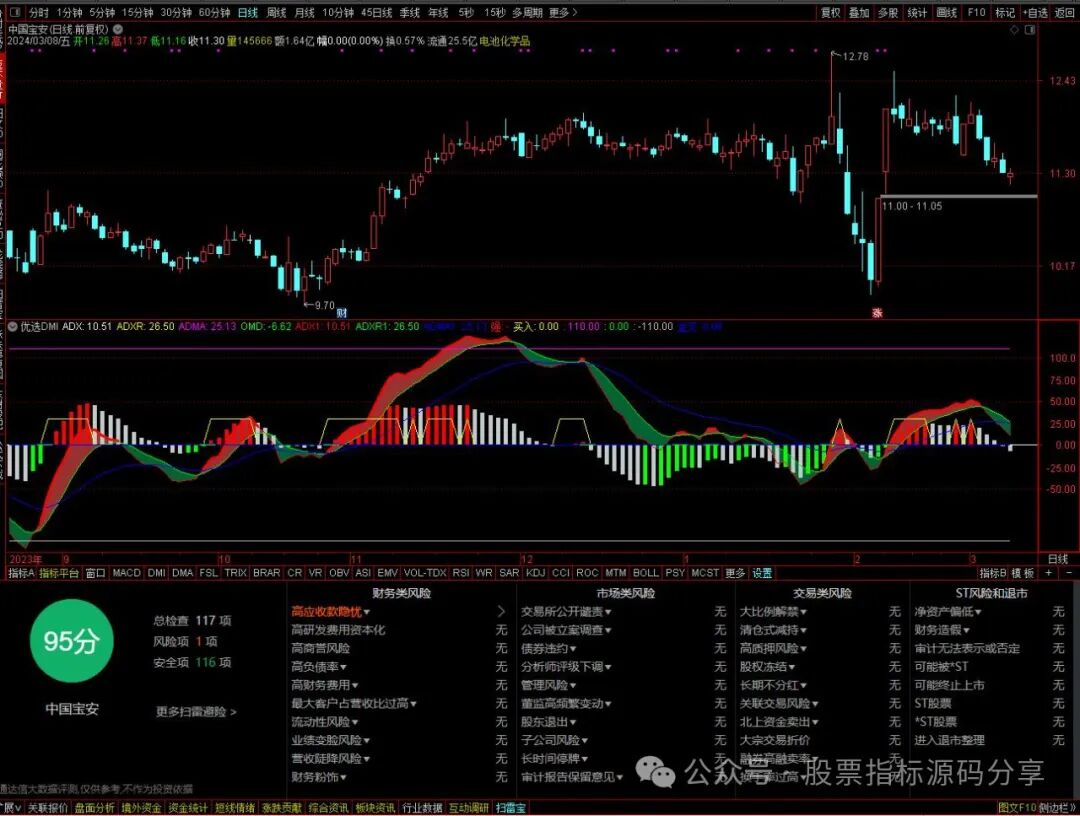The width and height of the screenshot is (1080, 816).
Task: Select the VOL-TDX indicator tab
Action: point(425,573)
